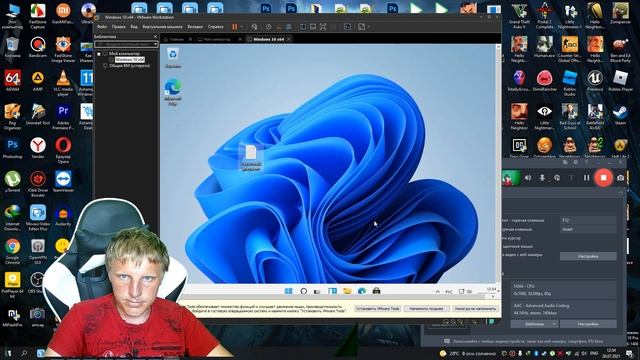Expand the stretch guest dropdown arrow
Screen dimensions: 640x360
(369, 27)
